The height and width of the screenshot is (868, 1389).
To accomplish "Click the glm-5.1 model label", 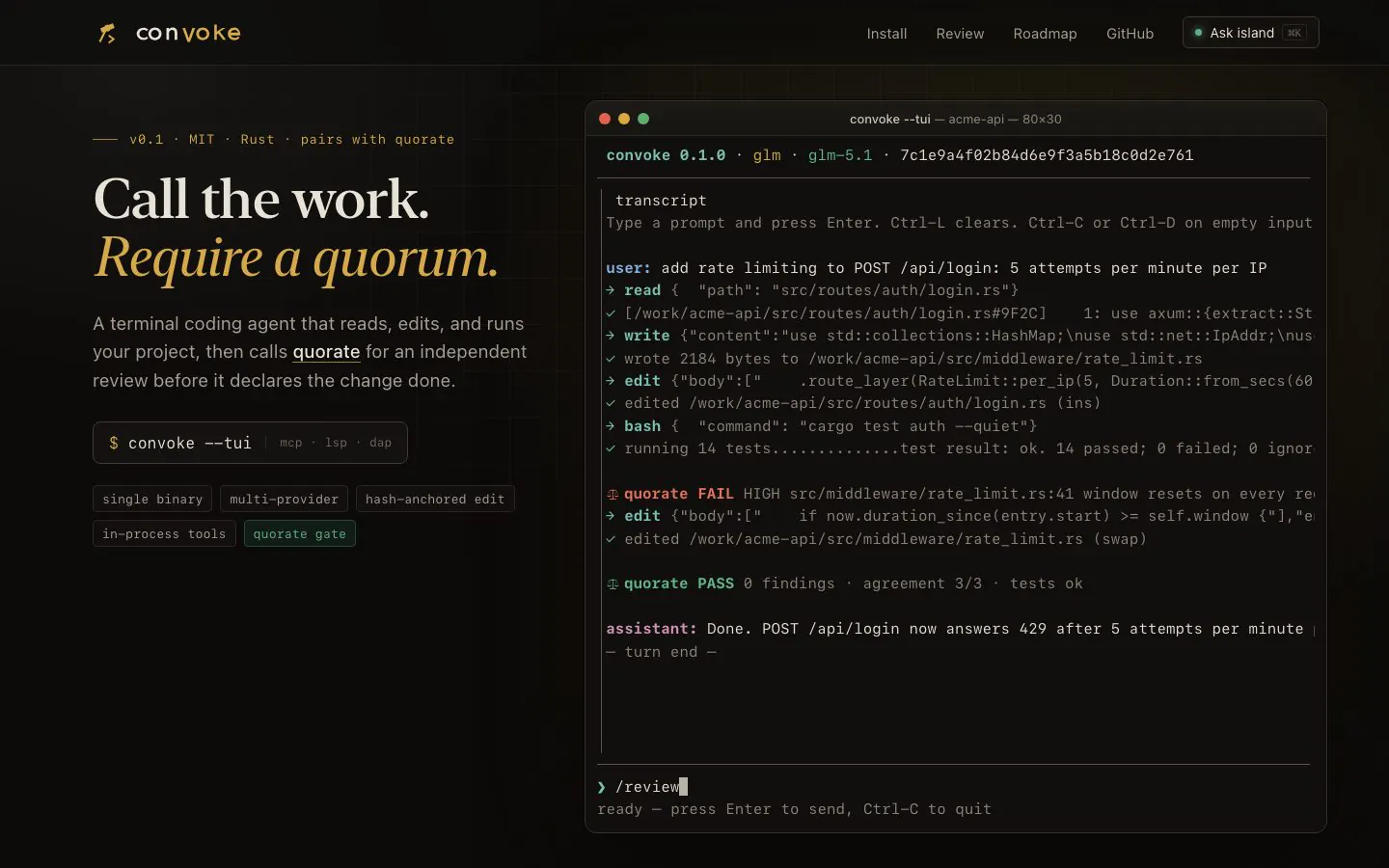I will [840, 155].
